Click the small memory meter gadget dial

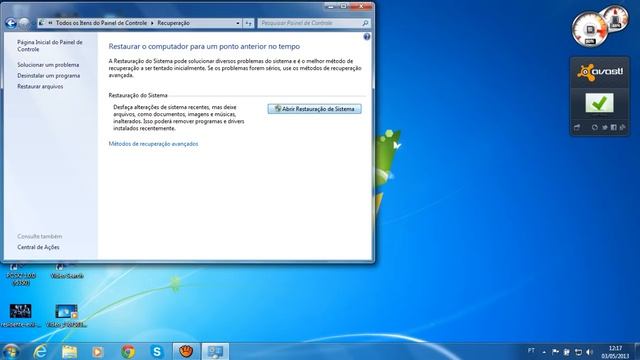pyautogui.click(x=616, y=18)
